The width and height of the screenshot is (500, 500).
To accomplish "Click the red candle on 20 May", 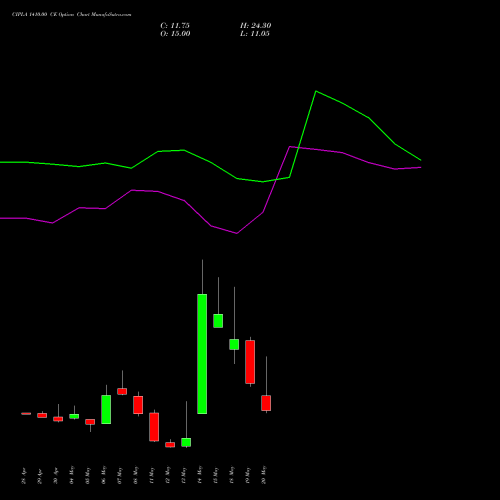I will click(x=266, y=403).
